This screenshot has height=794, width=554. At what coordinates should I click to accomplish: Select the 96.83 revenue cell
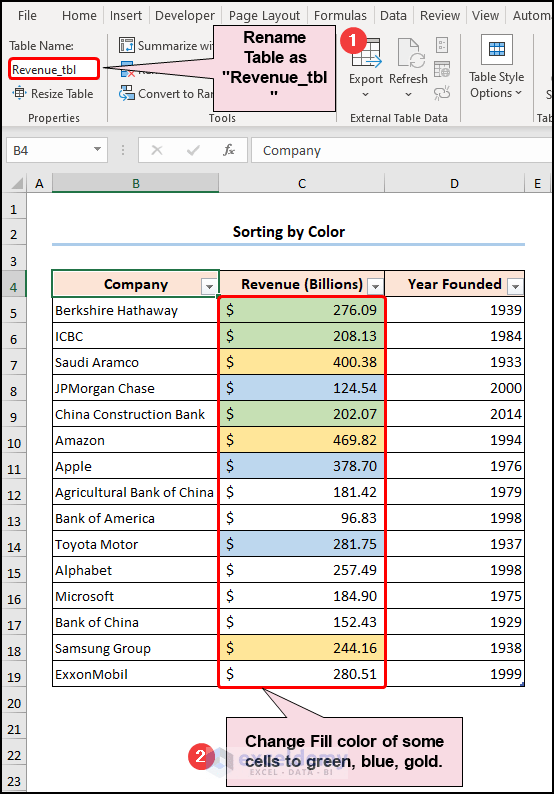tap(302, 518)
